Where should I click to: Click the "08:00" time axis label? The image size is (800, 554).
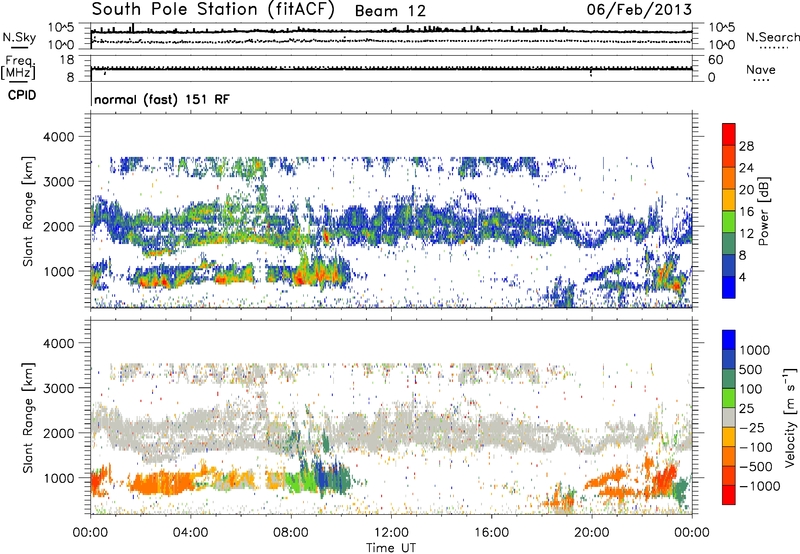(291, 533)
